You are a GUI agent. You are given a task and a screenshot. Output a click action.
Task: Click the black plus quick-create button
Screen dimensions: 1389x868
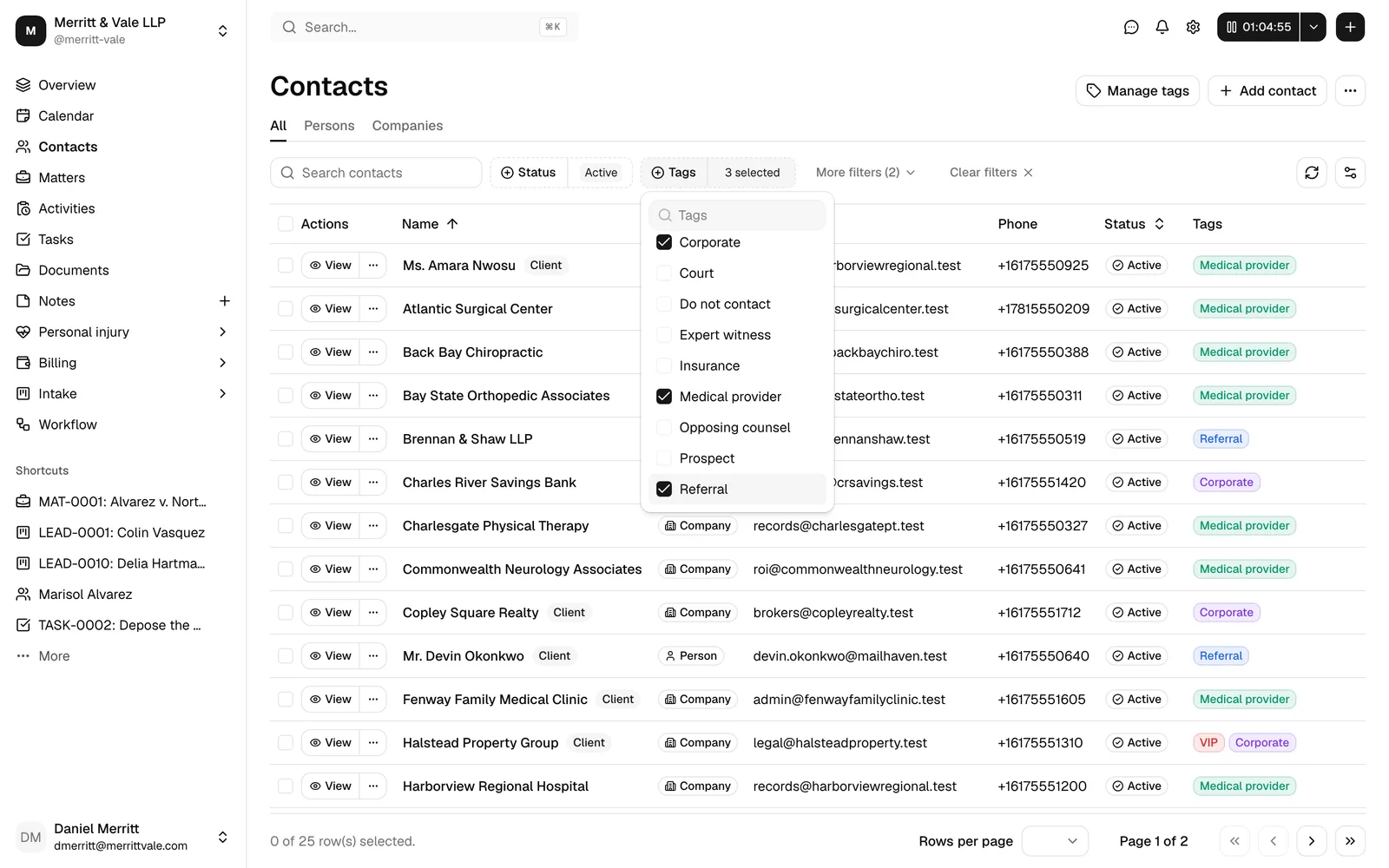click(1350, 27)
